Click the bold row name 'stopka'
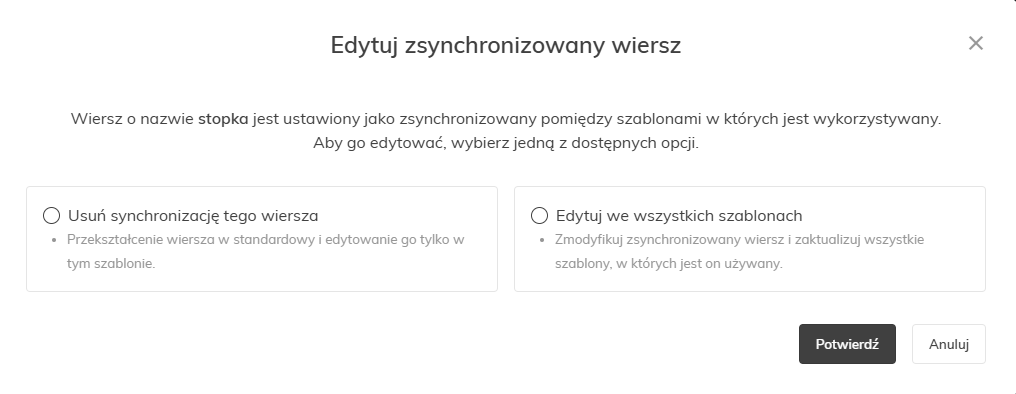Image resolution: width=1016 pixels, height=394 pixels. [x=223, y=119]
